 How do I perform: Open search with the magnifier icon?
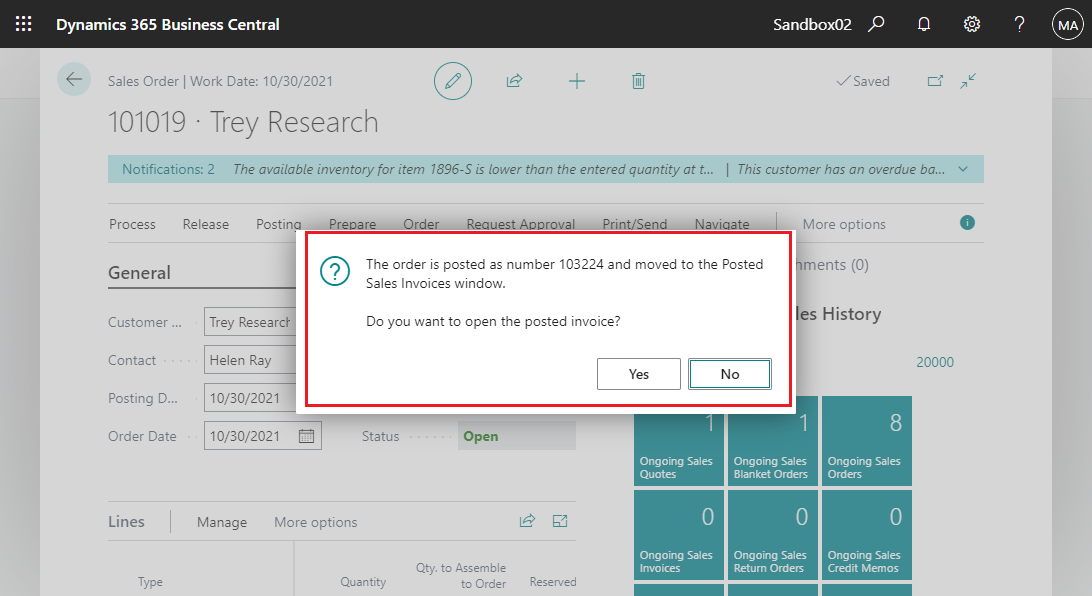pos(876,23)
